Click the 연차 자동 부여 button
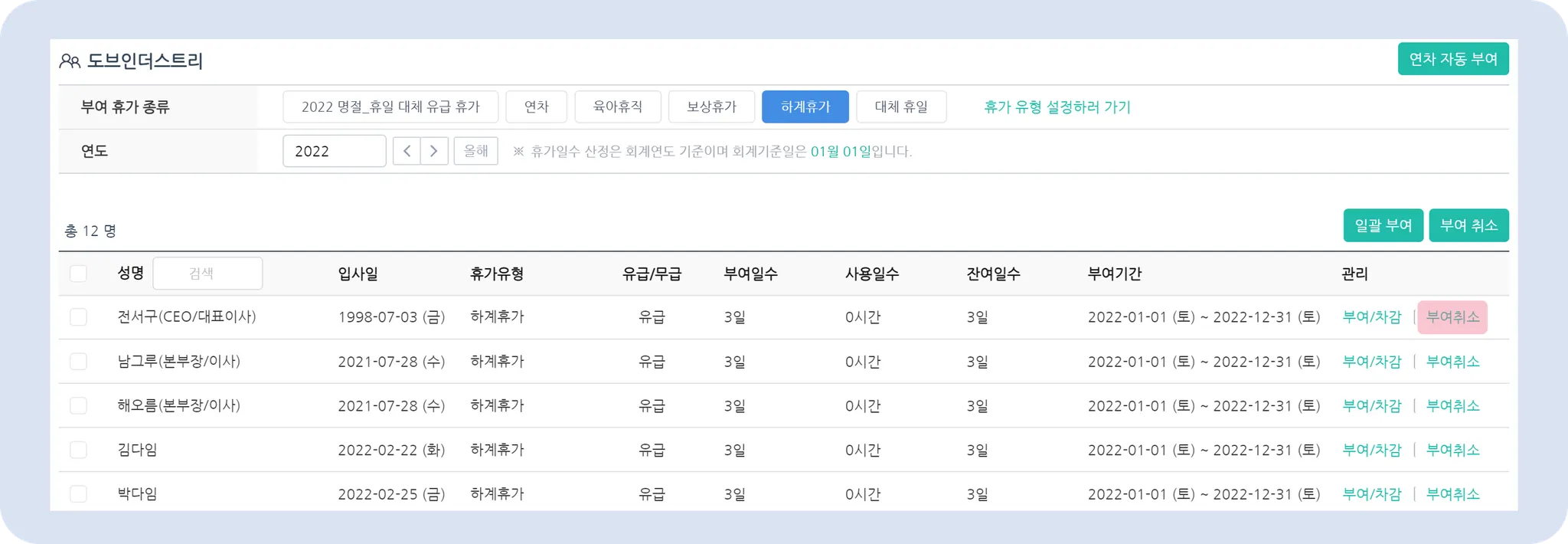The height and width of the screenshot is (544, 1568). pos(1453,59)
